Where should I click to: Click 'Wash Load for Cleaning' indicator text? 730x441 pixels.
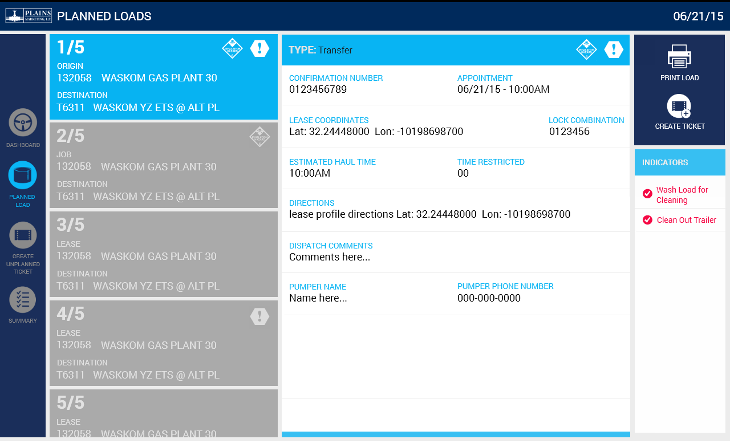[x=682, y=195]
